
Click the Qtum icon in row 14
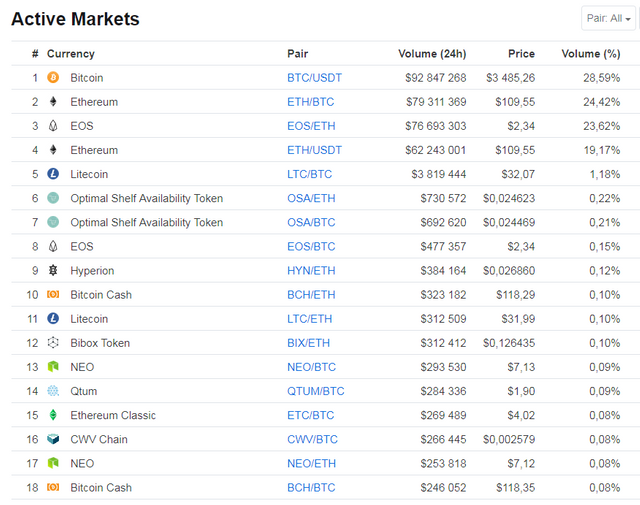pos(53,390)
